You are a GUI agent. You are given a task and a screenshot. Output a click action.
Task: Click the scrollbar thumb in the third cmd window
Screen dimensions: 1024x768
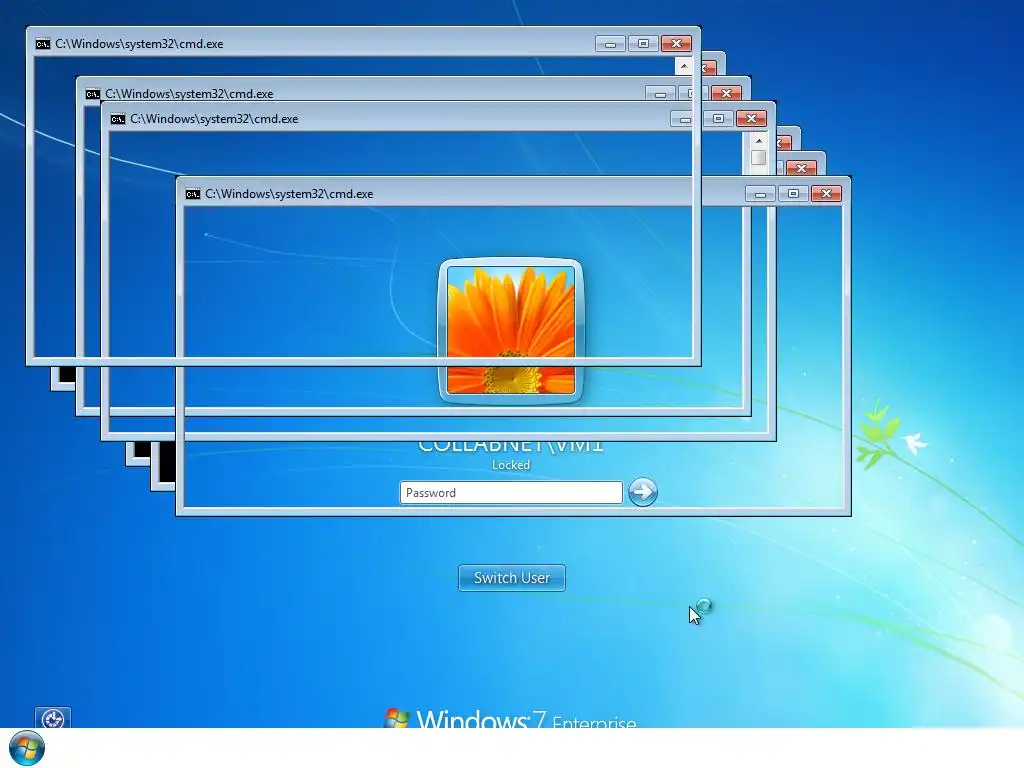click(759, 158)
